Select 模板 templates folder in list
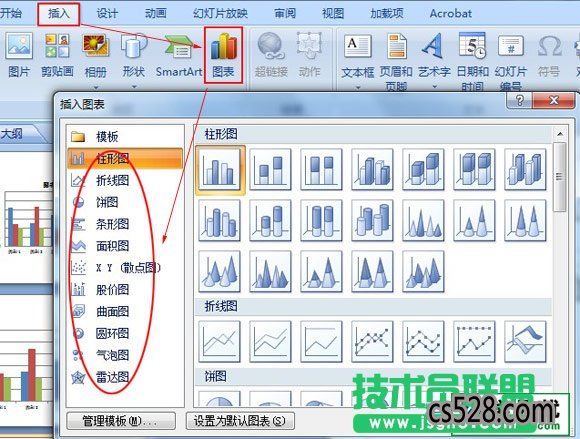Screen dimensions: 580x439 coord(125,136)
